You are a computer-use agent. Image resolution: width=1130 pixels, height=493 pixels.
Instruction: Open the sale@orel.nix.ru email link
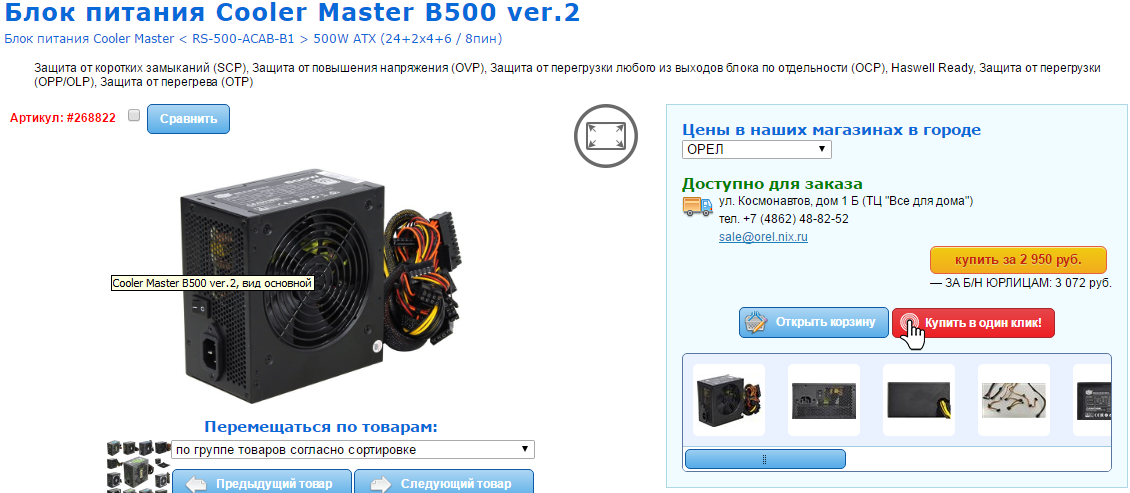[x=763, y=236]
